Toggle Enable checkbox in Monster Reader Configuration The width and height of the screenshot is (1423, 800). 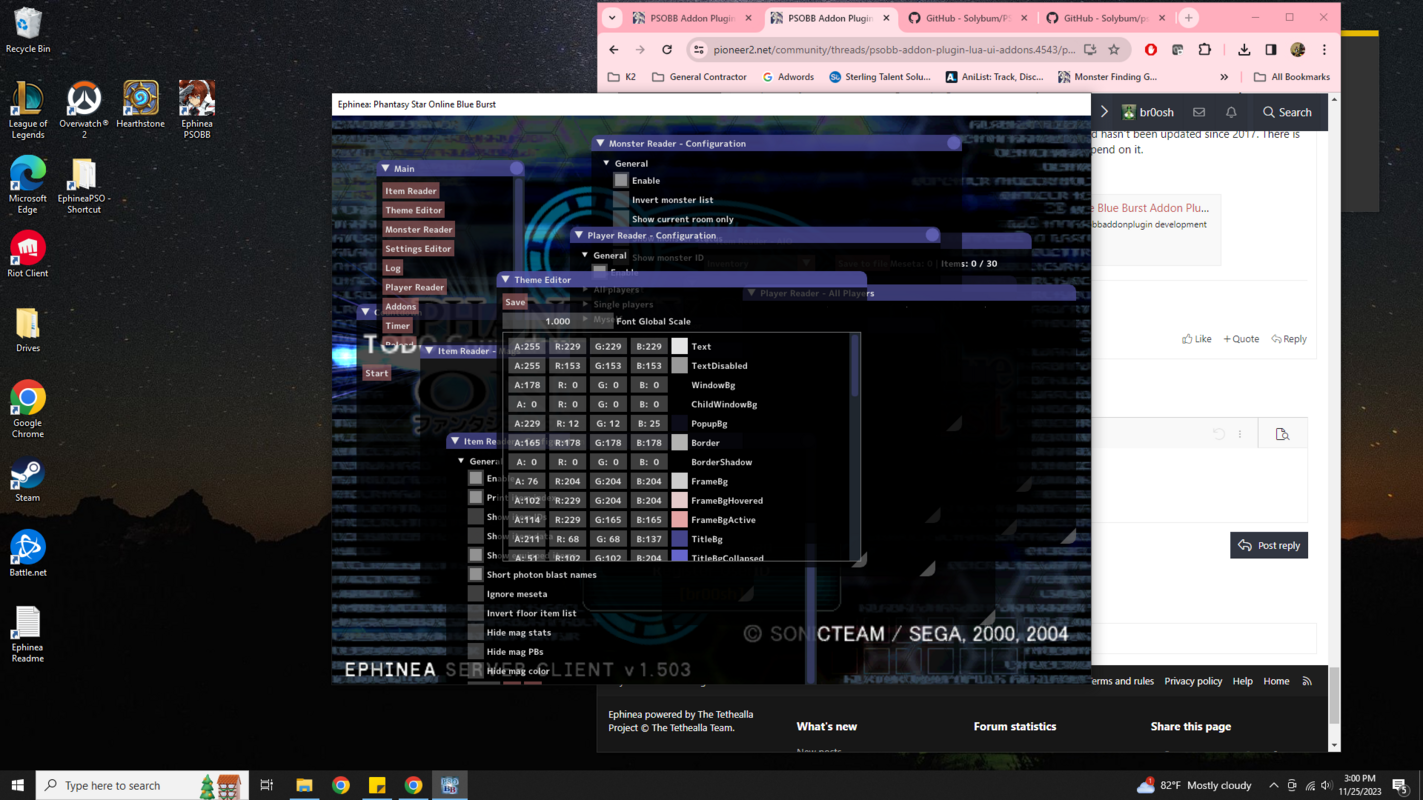click(x=621, y=180)
